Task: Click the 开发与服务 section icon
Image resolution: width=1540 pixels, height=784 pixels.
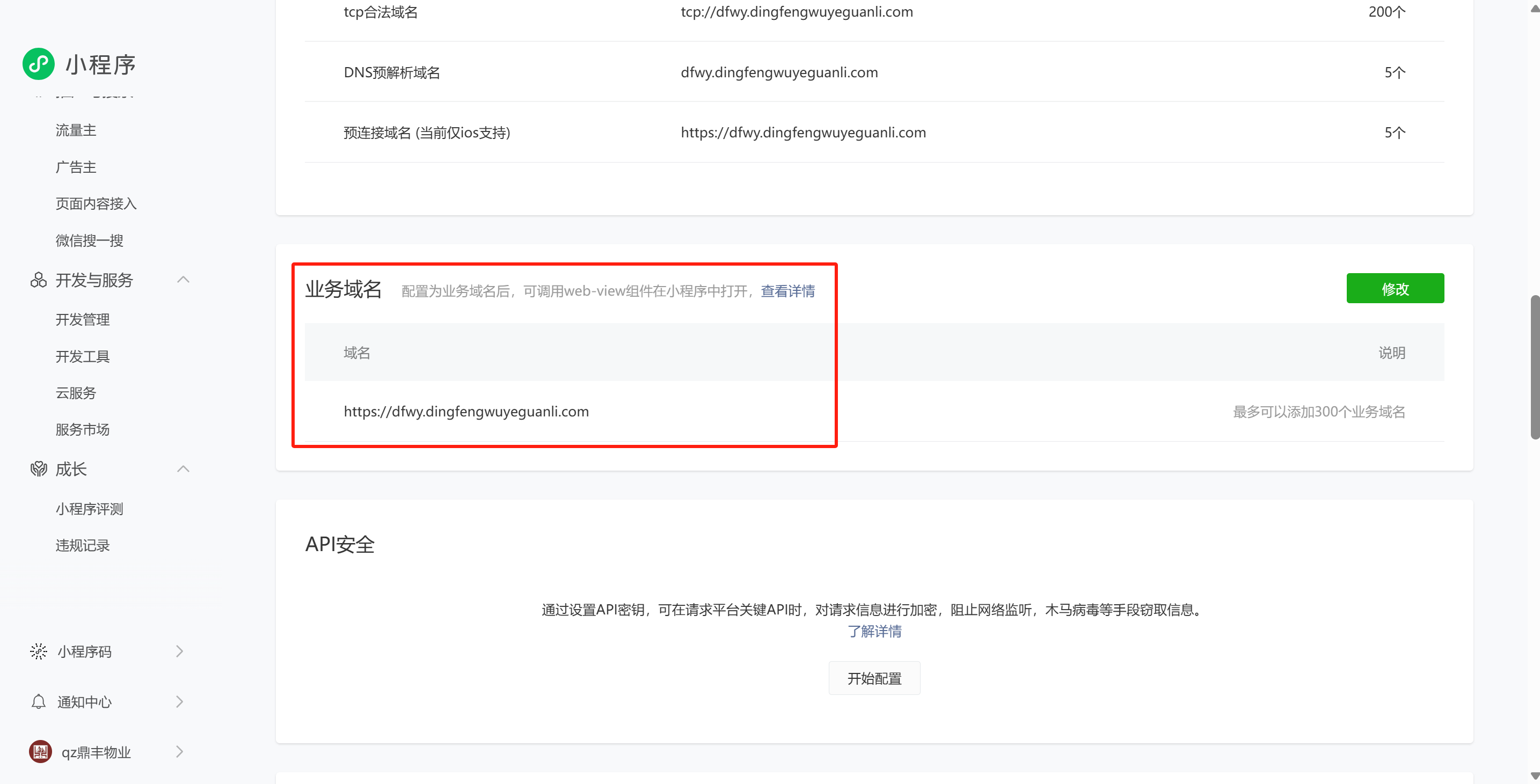Action: coord(38,280)
